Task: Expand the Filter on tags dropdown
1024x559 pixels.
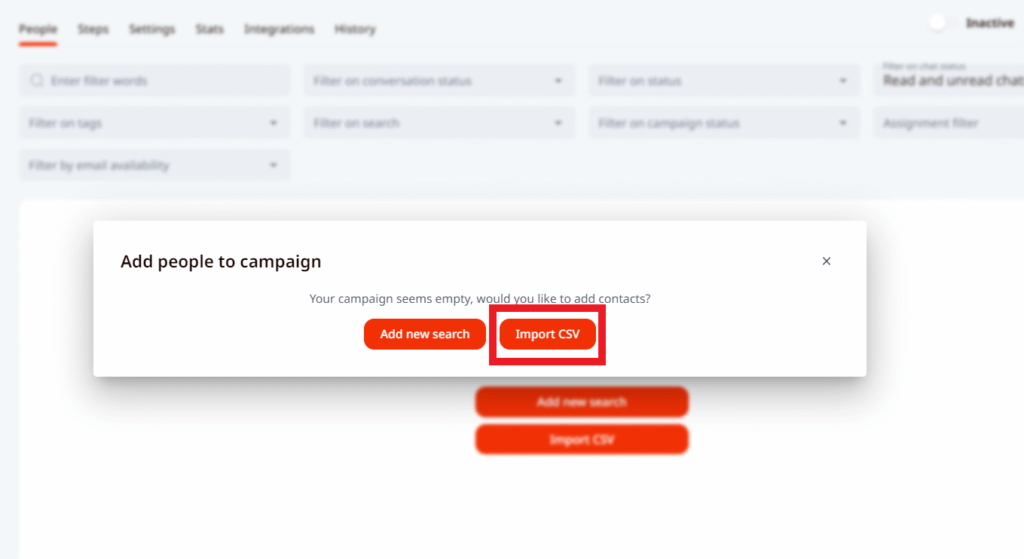Action: coord(154,123)
